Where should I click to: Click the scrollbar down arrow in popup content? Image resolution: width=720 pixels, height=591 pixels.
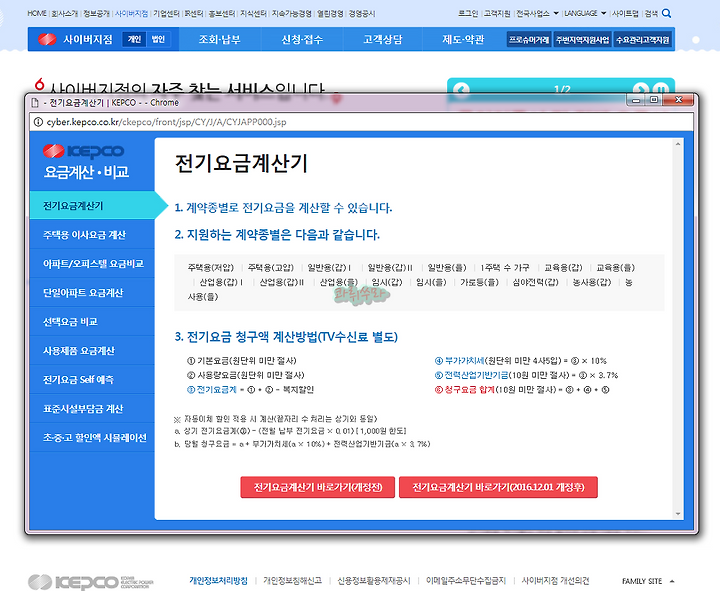click(x=678, y=514)
